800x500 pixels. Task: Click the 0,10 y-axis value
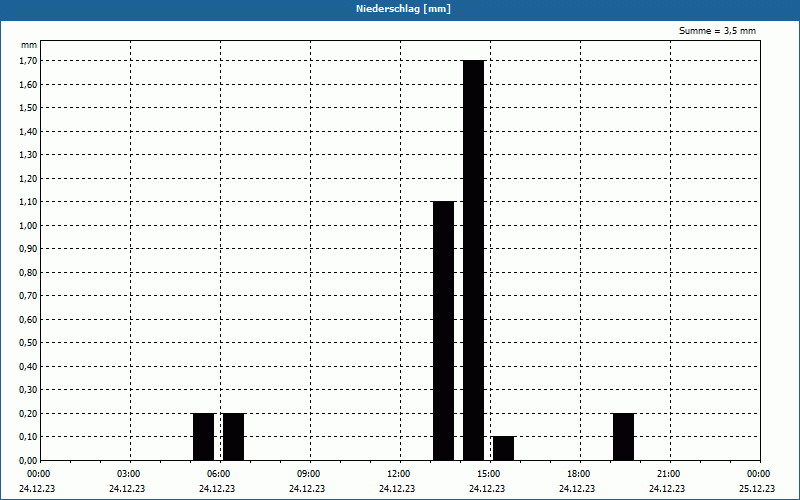click(28, 437)
